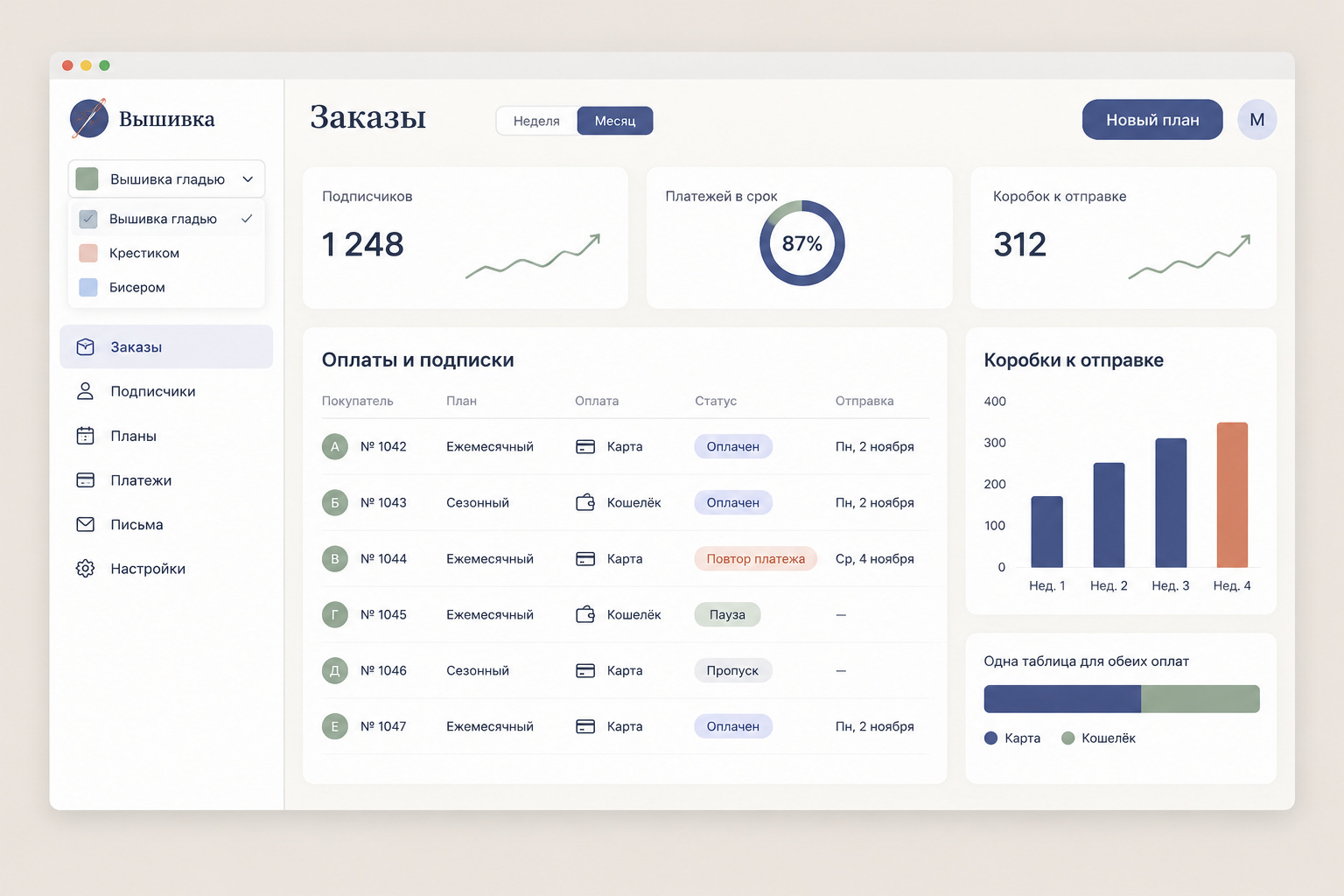Click the box icon next to Заказы
Screen dimensions: 1344x896
[x=85, y=347]
